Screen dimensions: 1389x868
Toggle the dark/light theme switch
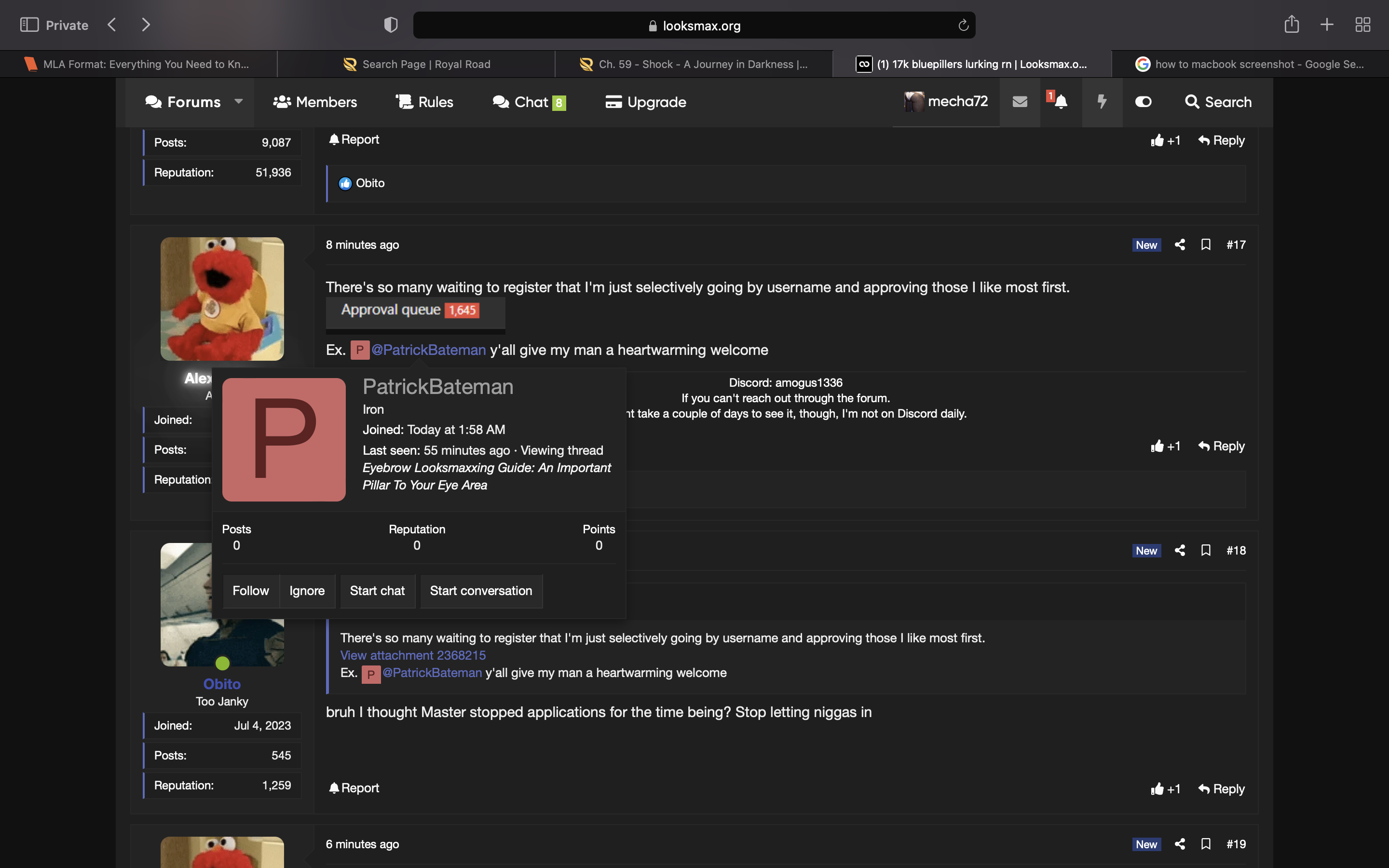[x=1144, y=102]
